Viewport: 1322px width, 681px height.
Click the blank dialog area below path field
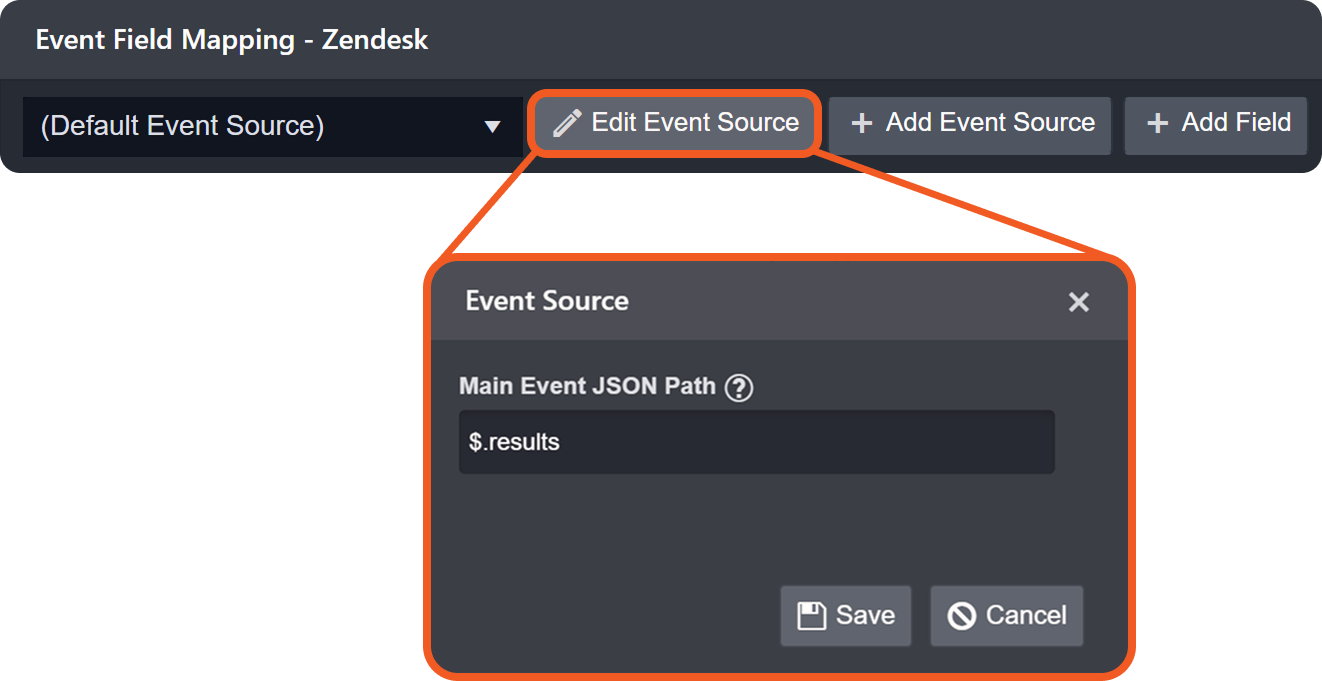[x=756, y=525]
